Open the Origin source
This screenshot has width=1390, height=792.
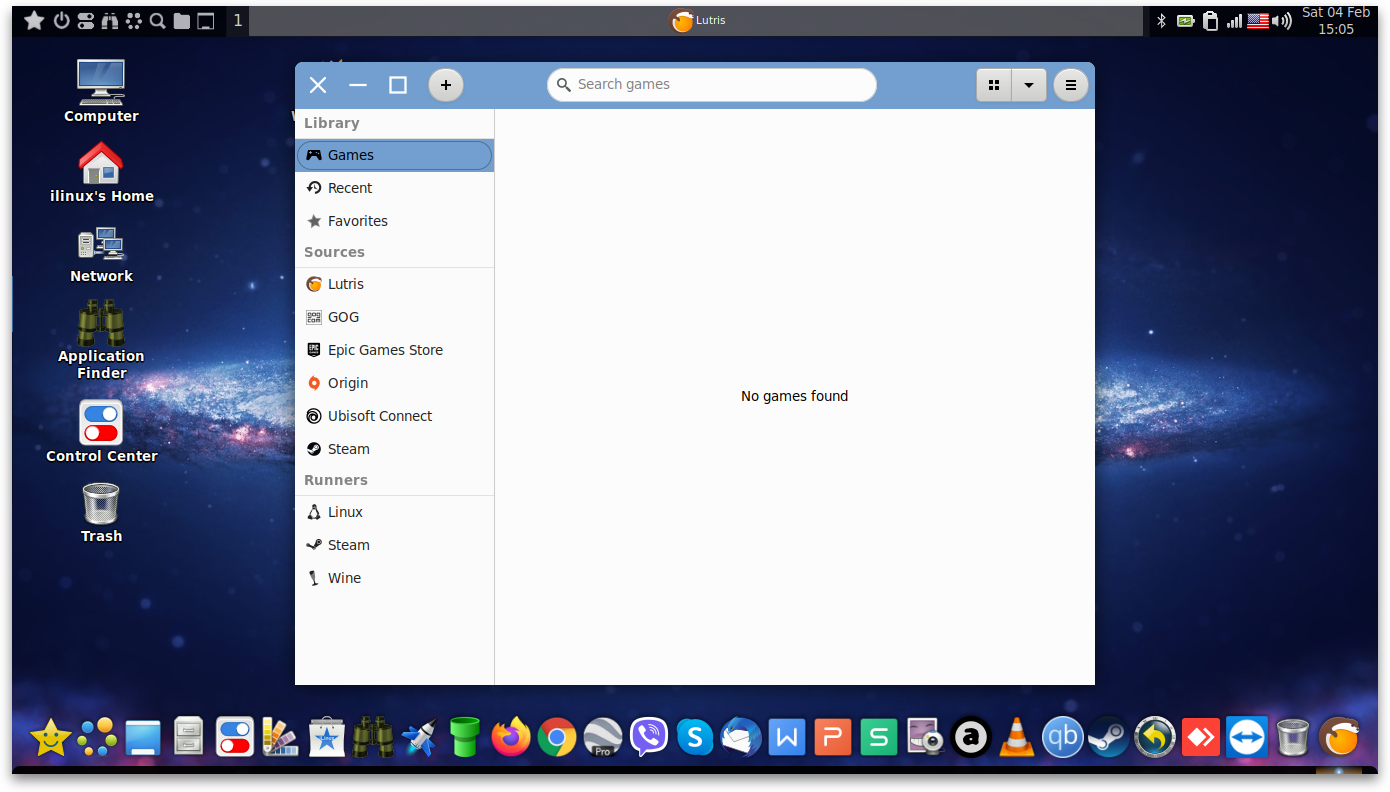[x=394, y=383]
